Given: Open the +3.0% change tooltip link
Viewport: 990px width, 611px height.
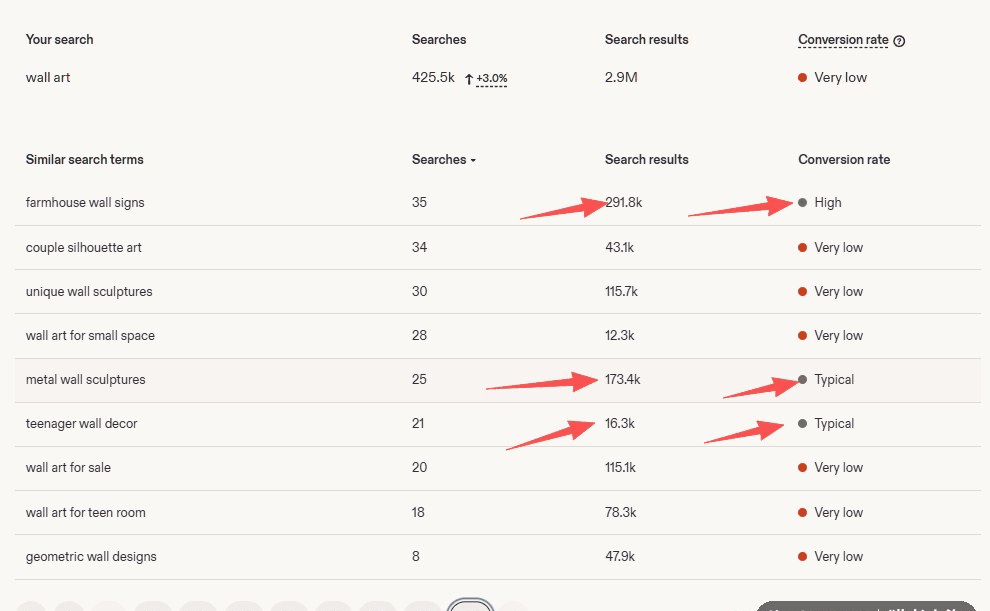Looking at the screenshot, I should click(x=492, y=78).
